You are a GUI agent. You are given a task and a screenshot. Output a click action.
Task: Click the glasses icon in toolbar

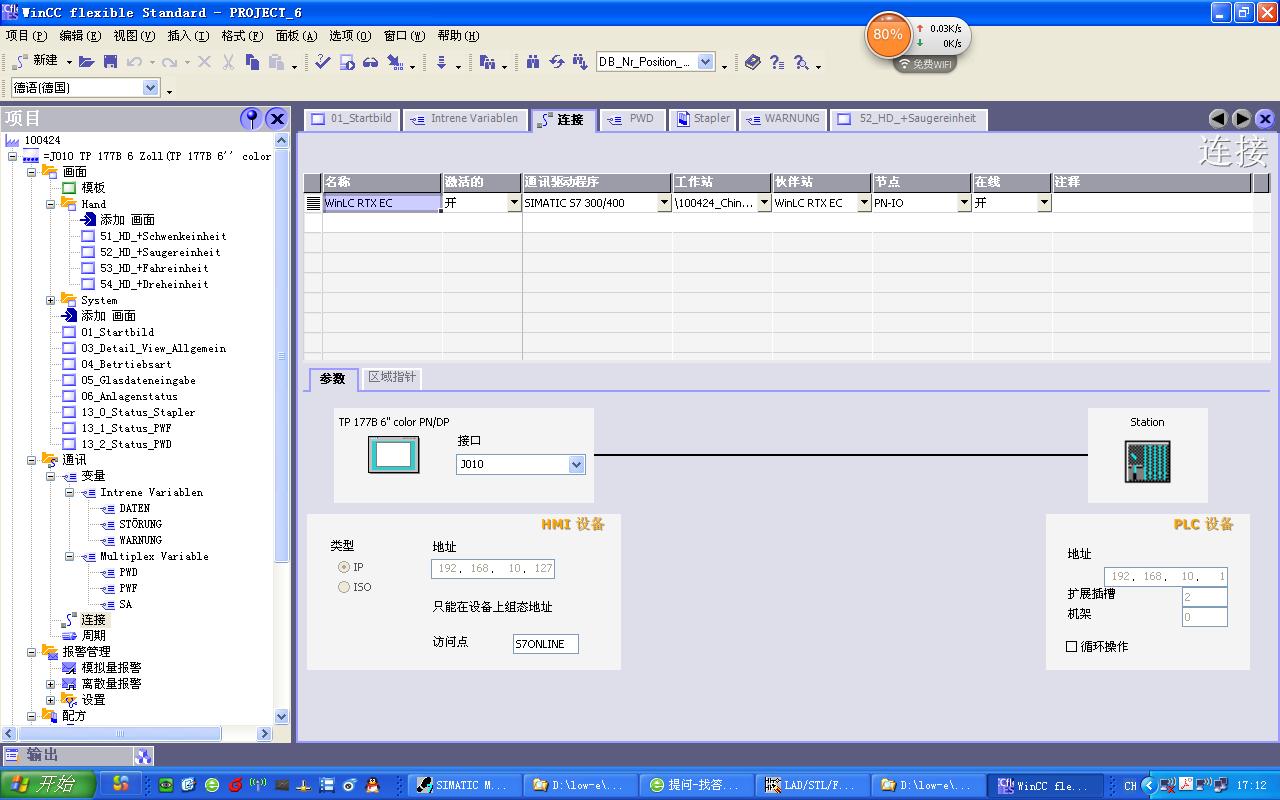click(x=370, y=62)
